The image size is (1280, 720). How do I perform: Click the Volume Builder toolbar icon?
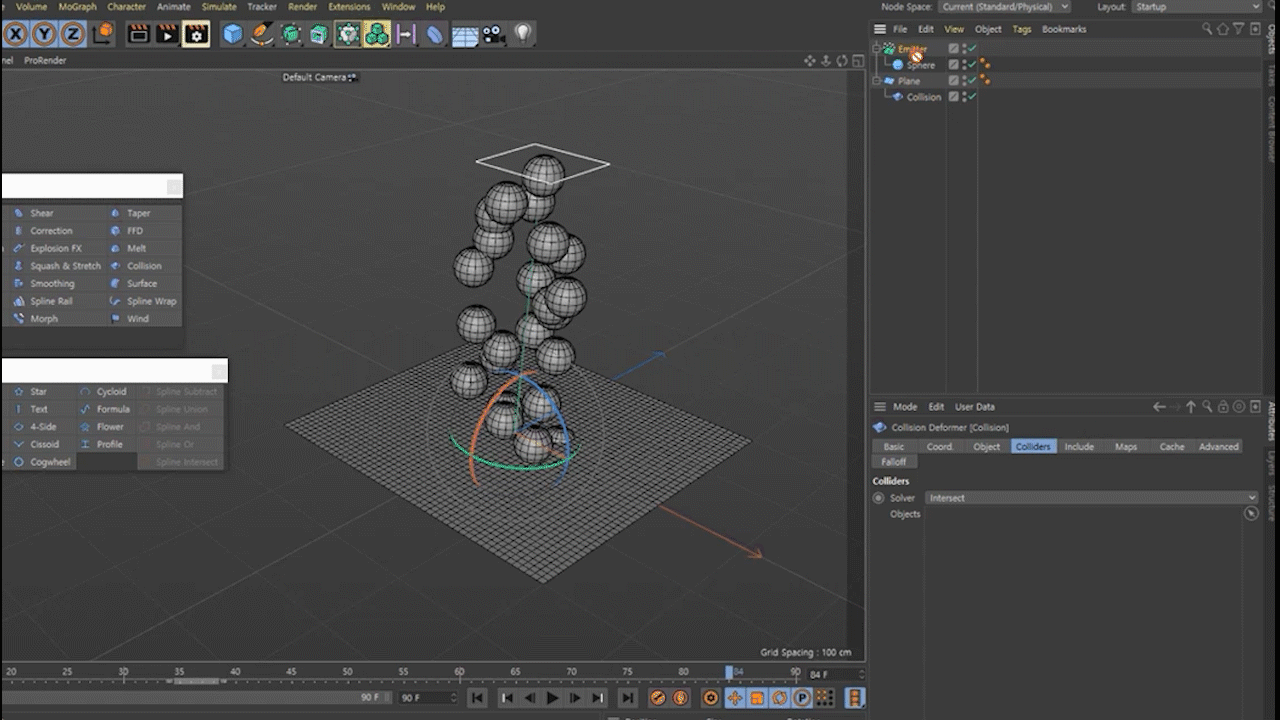pos(347,35)
